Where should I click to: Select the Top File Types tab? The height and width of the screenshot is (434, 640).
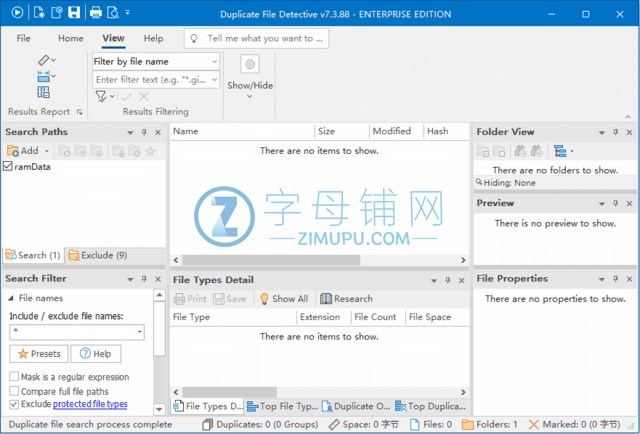pyautogui.click(x=283, y=406)
